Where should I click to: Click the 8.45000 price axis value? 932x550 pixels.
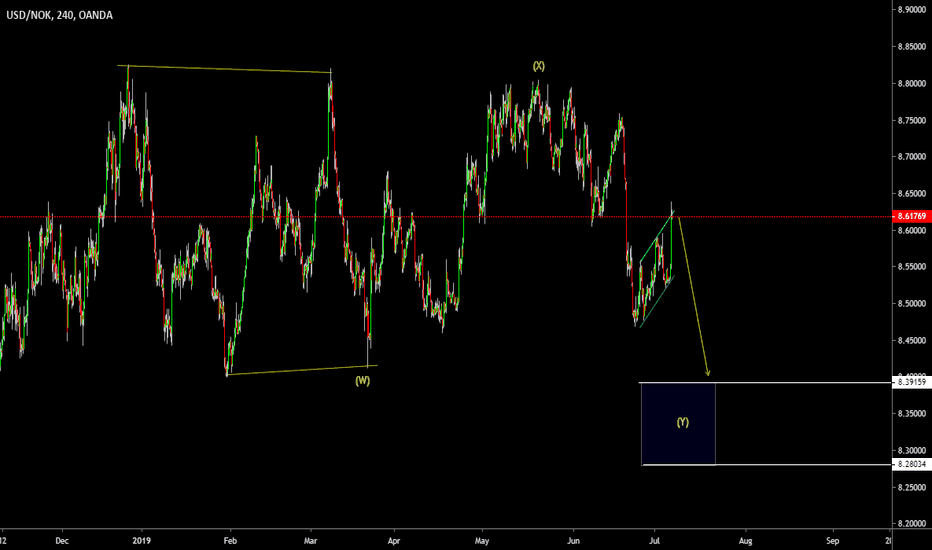coord(912,341)
